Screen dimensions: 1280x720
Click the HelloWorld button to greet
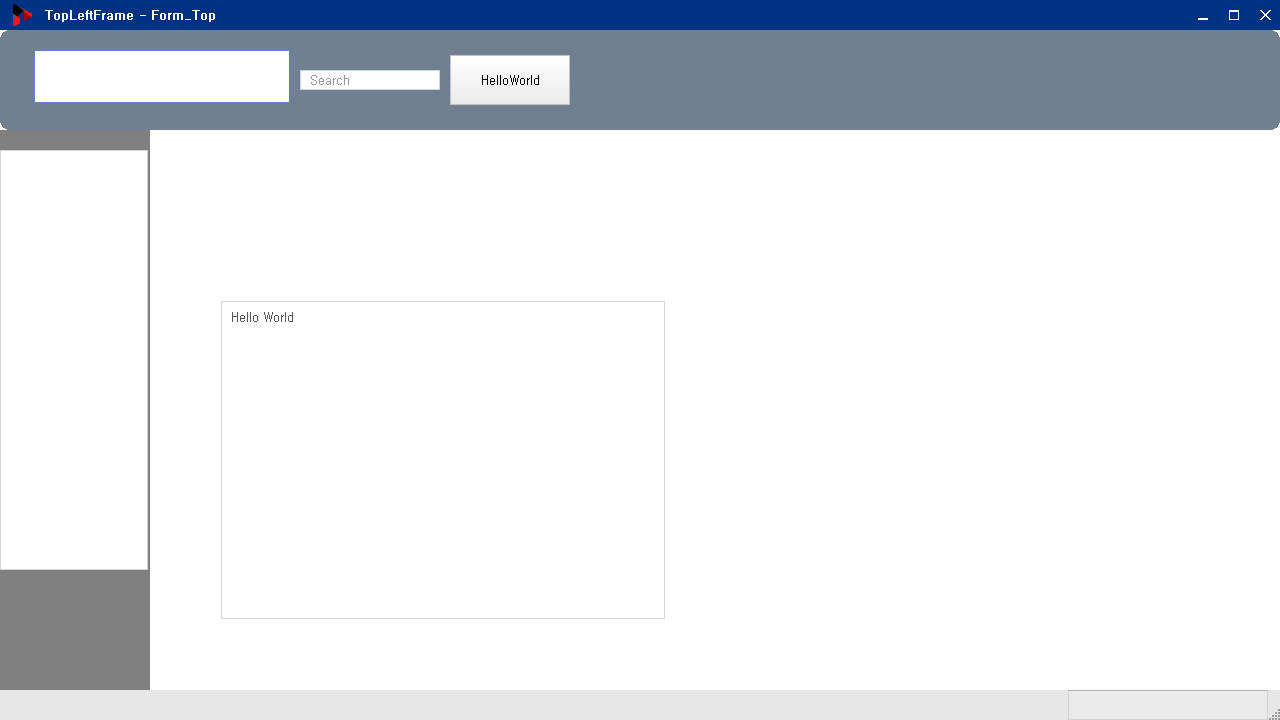coord(509,80)
